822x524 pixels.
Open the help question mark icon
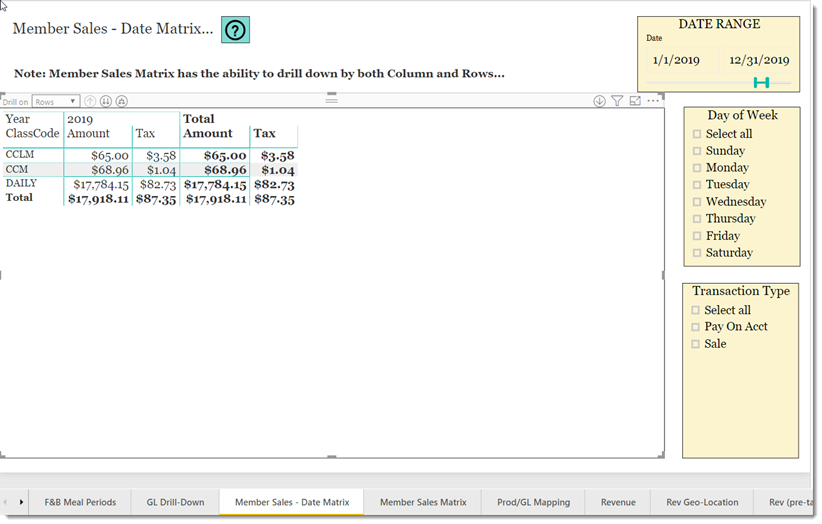click(235, 30)
